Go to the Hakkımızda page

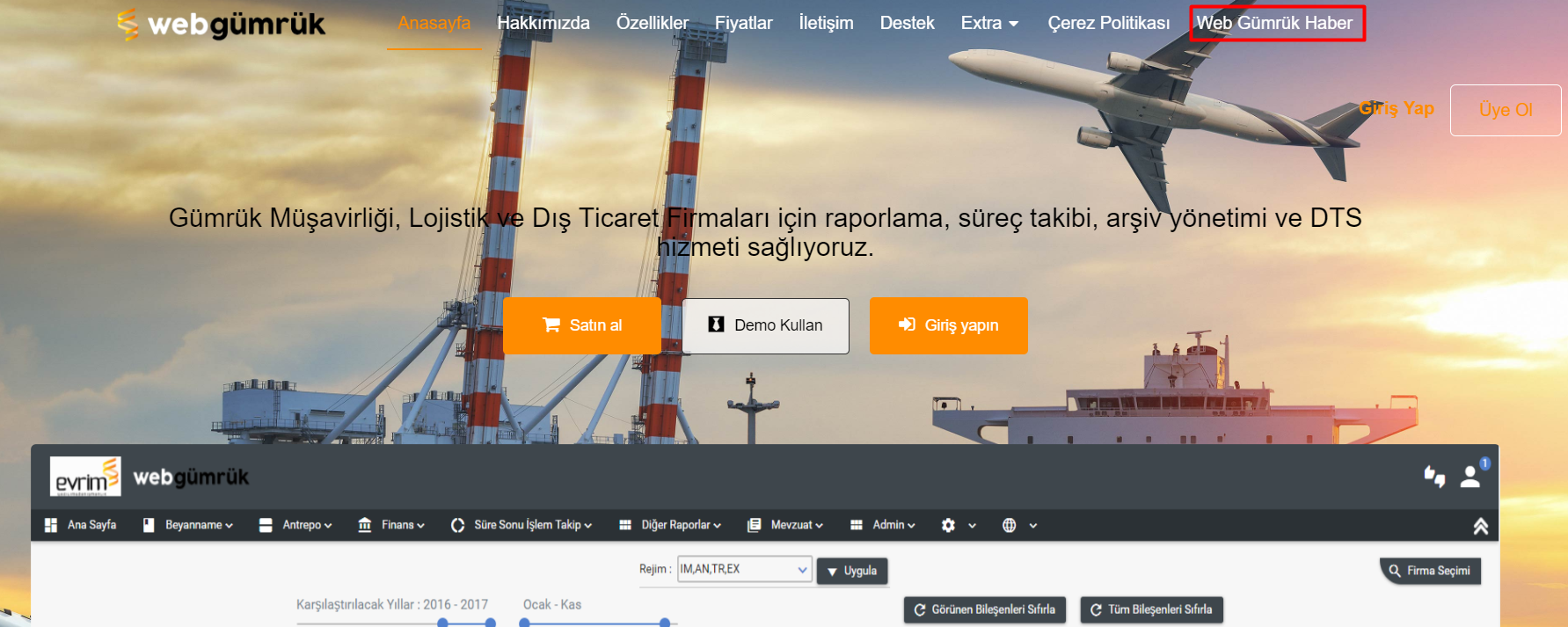click(x=543, y=23)
